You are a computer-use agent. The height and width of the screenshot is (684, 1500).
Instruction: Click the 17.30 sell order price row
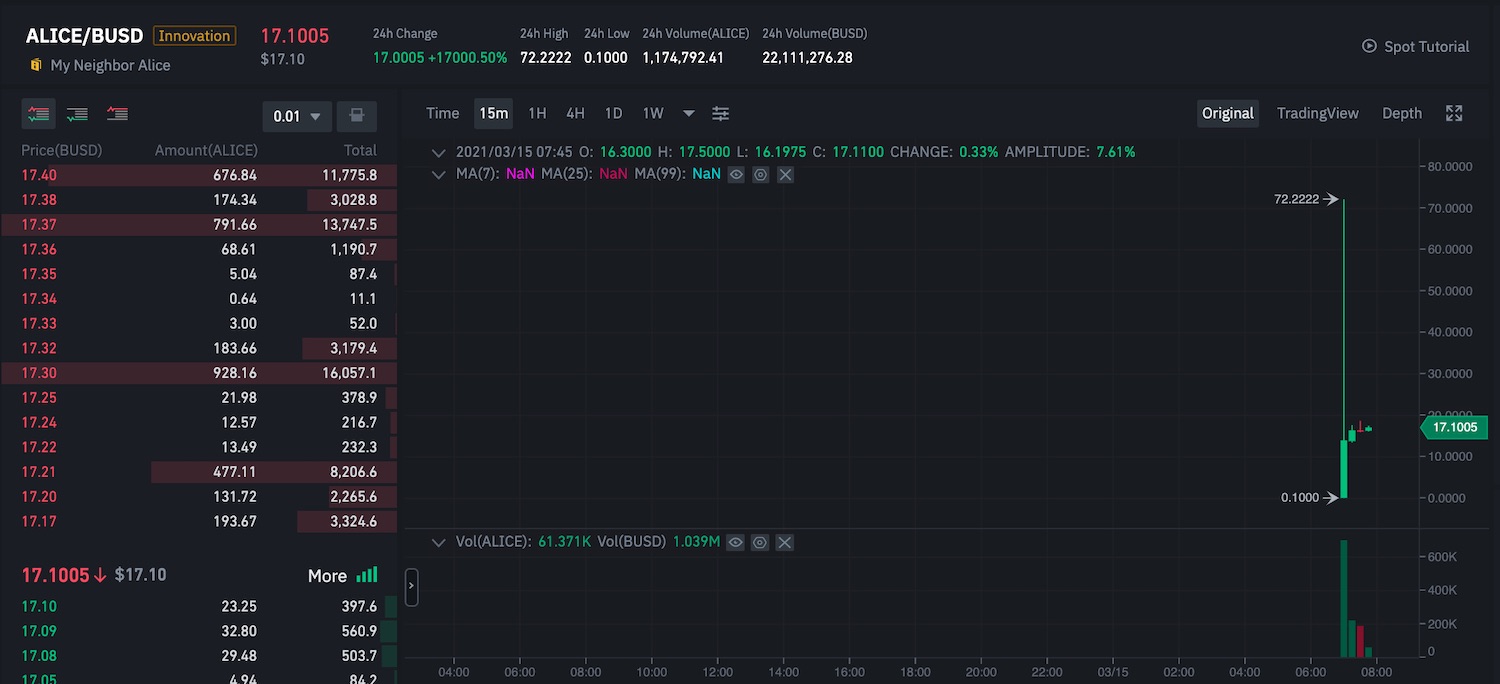pos(39,372)
